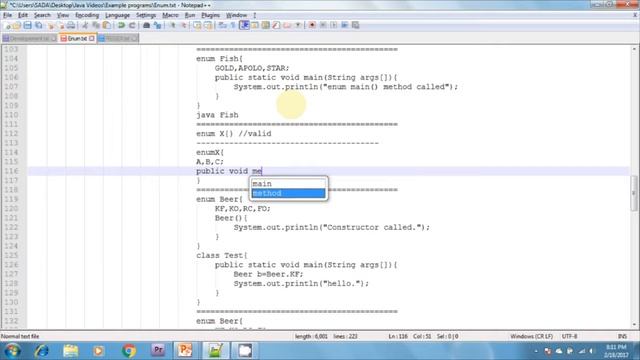The image size is (640, 360).
Task: Click the INS indicator in status bar
Action: [x=622, y=336]
